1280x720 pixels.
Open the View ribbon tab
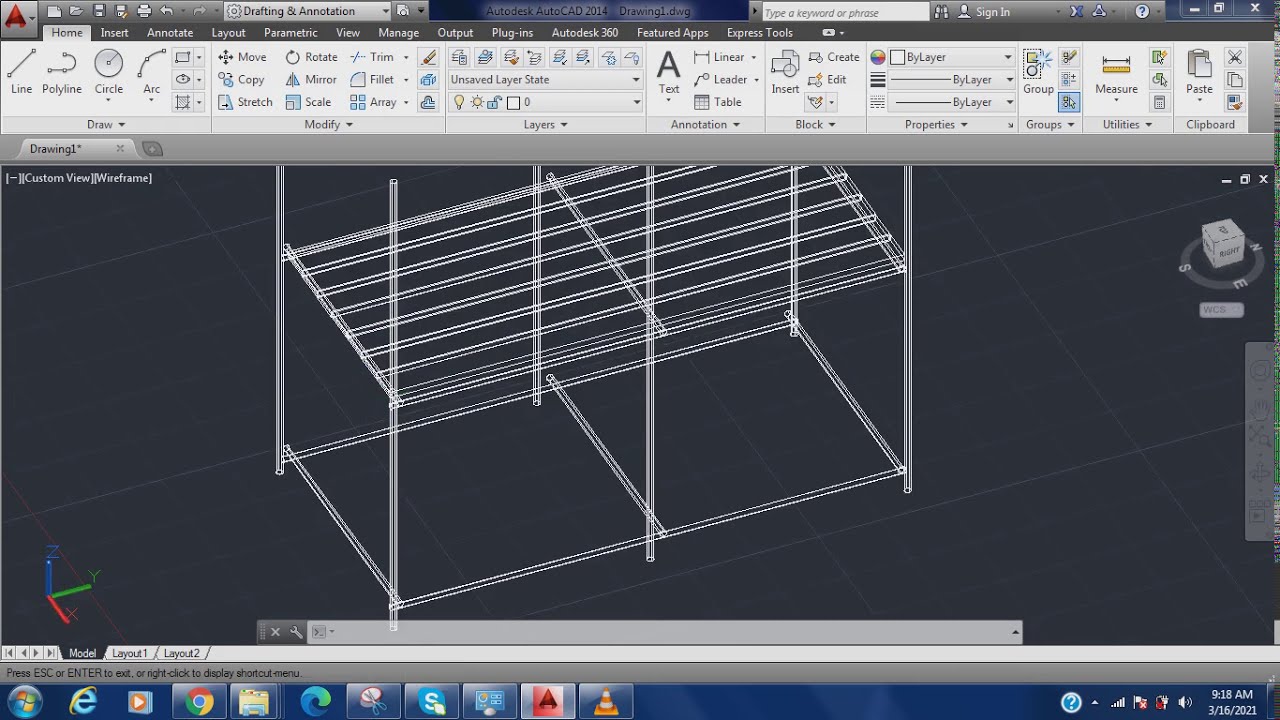click(x=348, y=33)
